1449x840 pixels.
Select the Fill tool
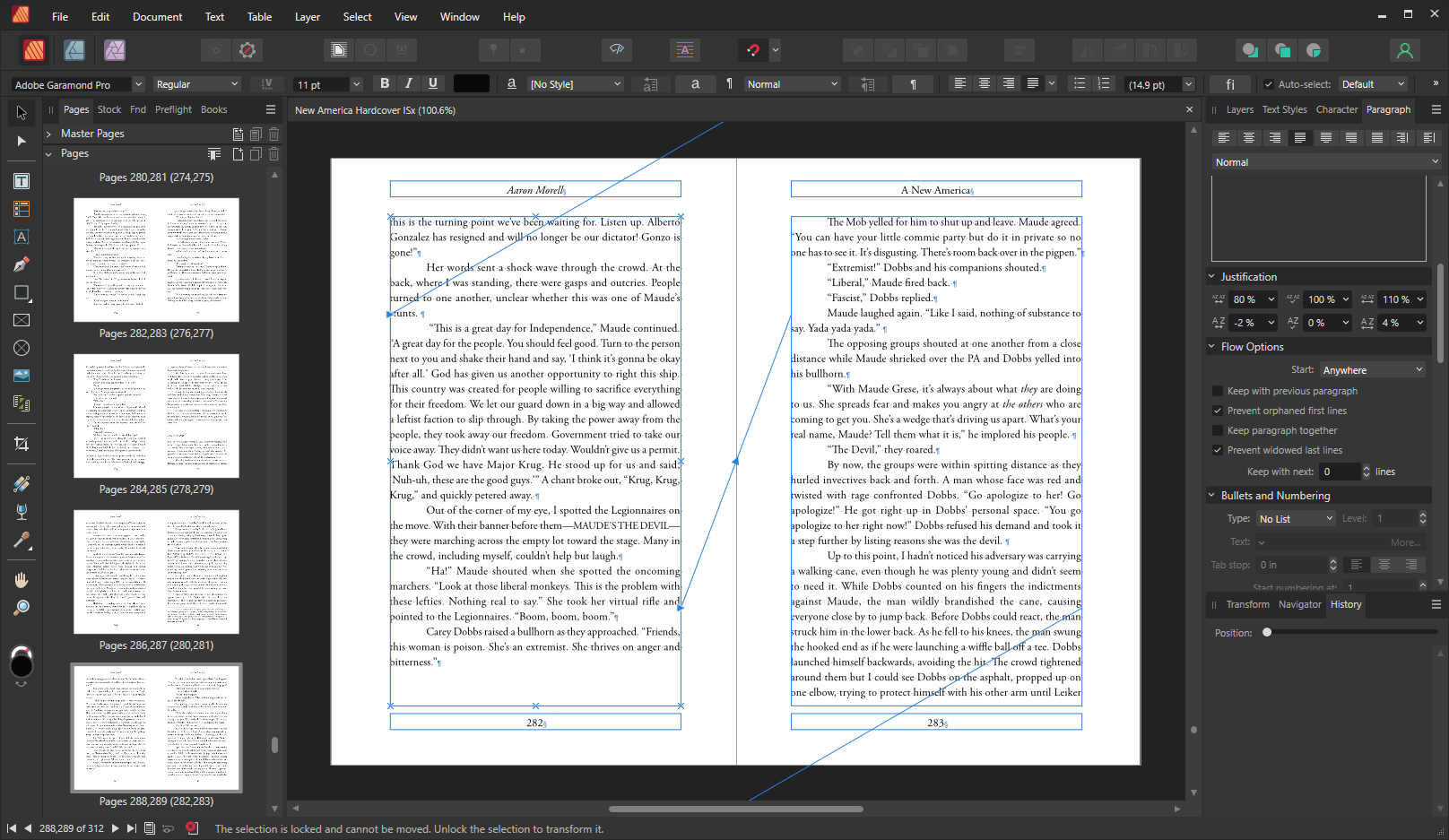[22, 484]
